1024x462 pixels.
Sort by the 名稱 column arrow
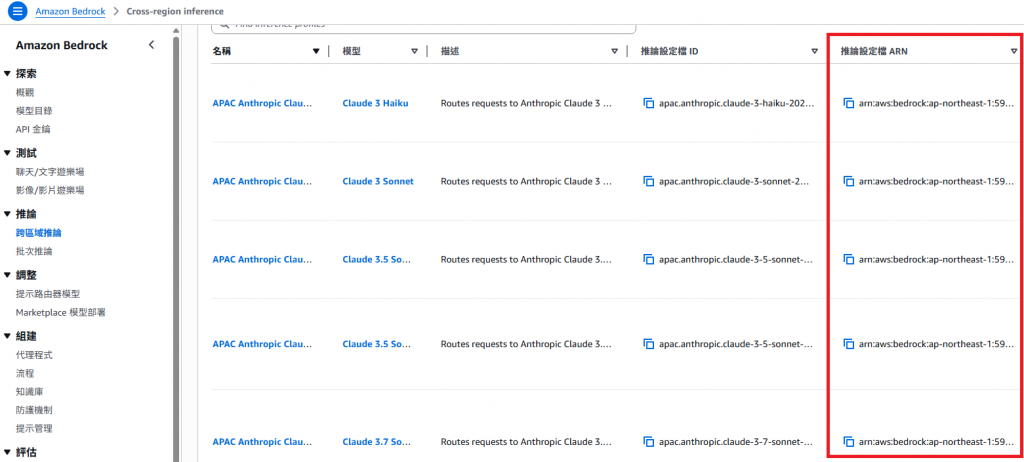pyautogui.click(x=316, y=52)
